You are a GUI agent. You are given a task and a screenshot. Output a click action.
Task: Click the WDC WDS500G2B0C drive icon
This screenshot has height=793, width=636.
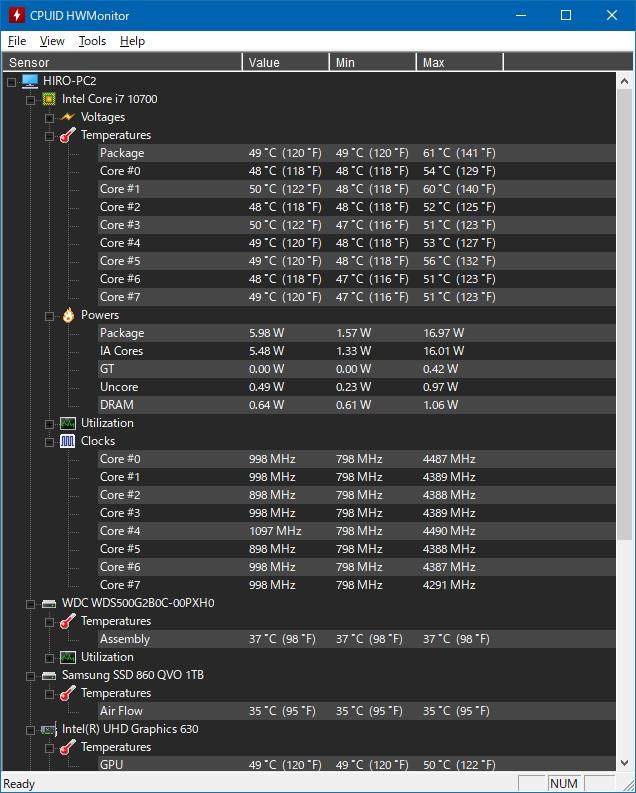pos(49,603)
